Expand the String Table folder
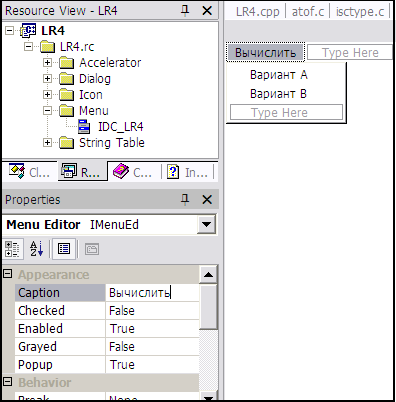Image resolution: width=396 pixels, height=402 pixels. 47,143
